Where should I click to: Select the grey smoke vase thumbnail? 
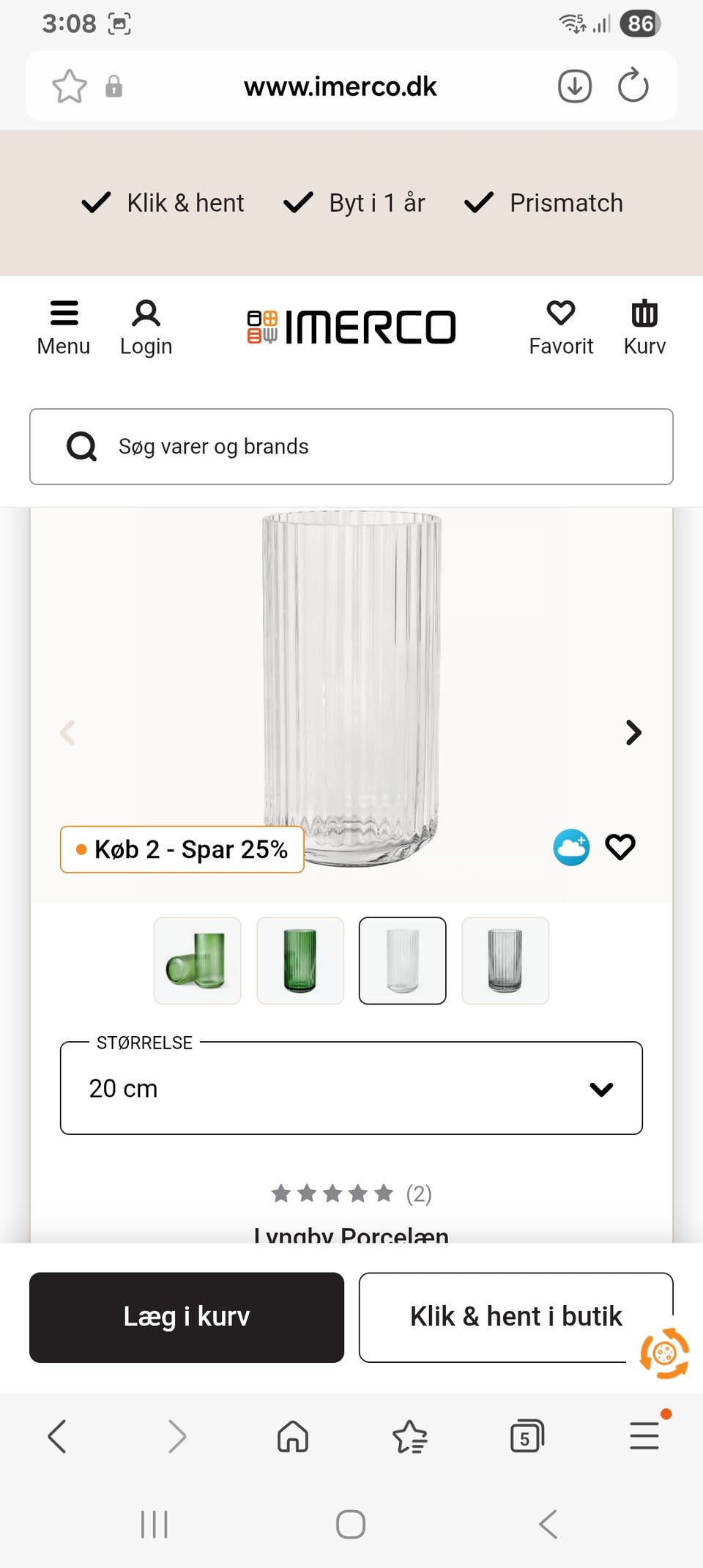pyautogui.click(x=505, y=961)
